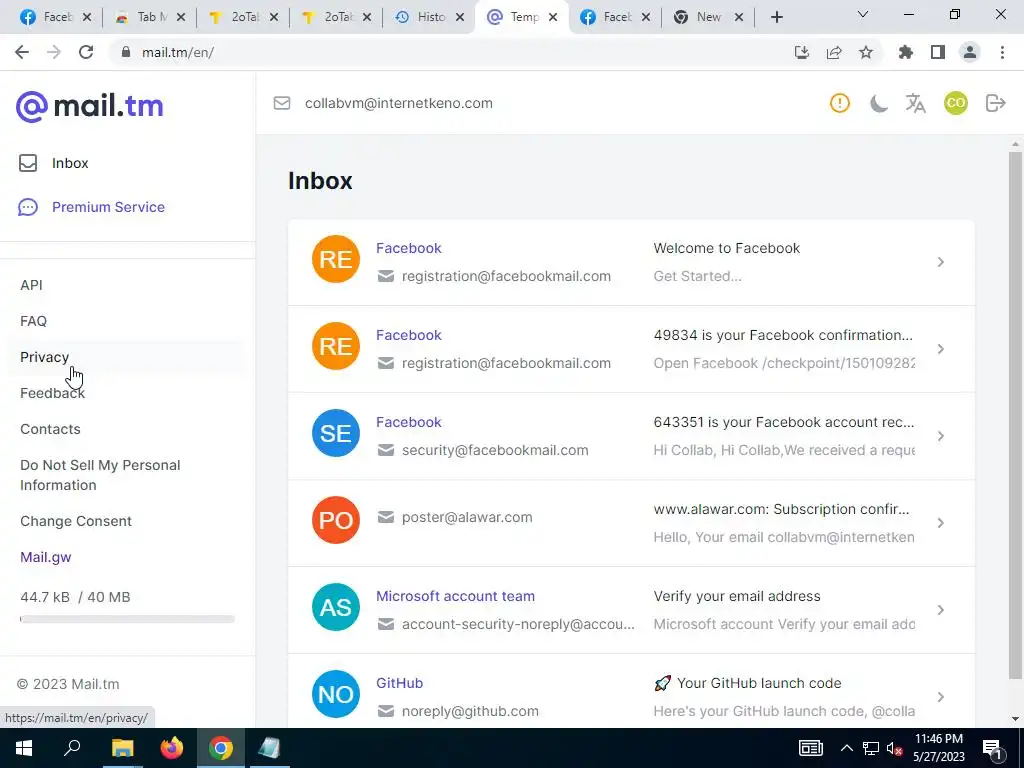Open File Explorer from taskbar
Viewport: 1024px width, 768px height.
[122, 748]
